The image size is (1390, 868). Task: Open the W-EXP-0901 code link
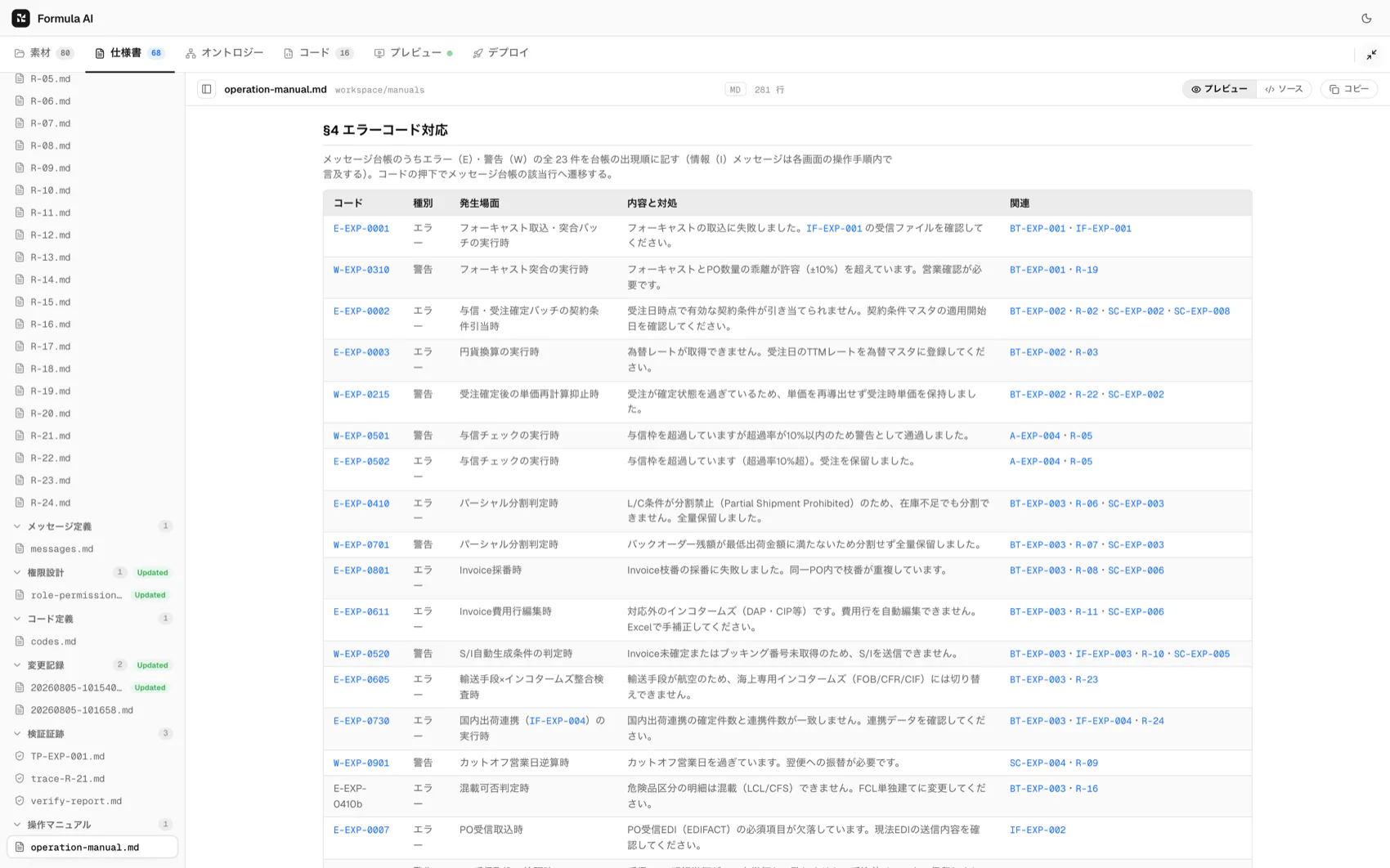[x=361, y=763]
